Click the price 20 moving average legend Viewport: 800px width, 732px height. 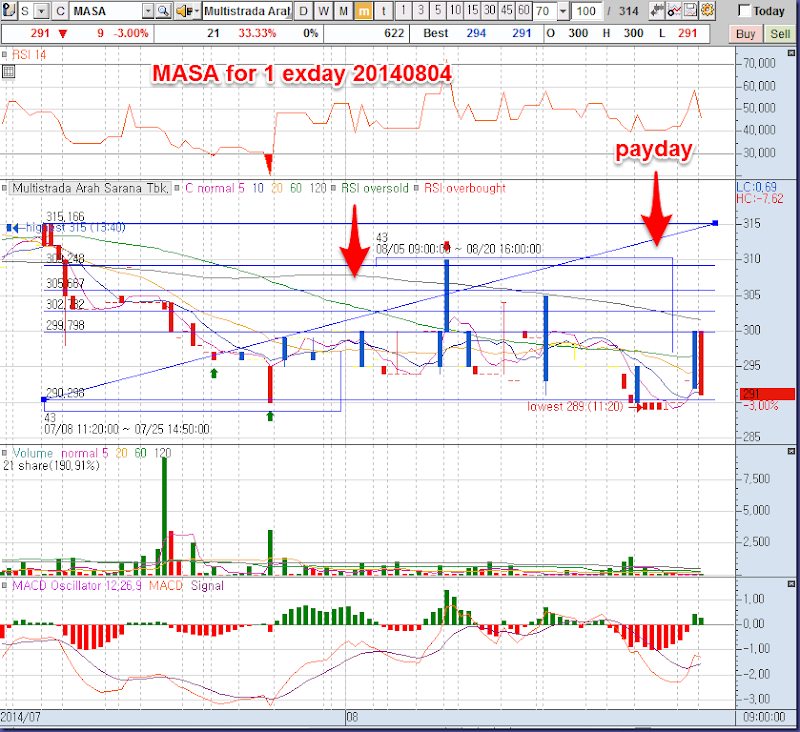(277, 188)
